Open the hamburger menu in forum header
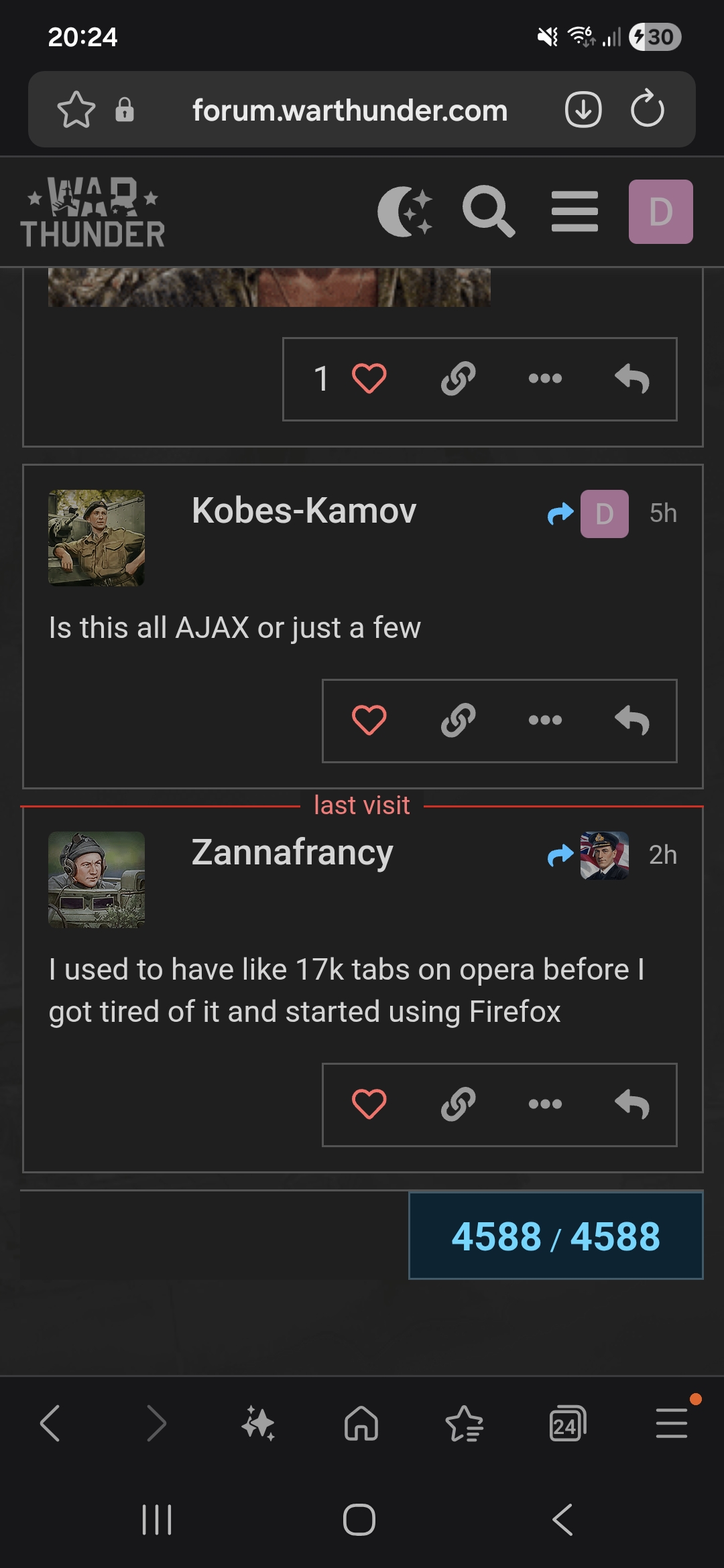Screen dimensions: 724x1568 [x=575, y=212]
